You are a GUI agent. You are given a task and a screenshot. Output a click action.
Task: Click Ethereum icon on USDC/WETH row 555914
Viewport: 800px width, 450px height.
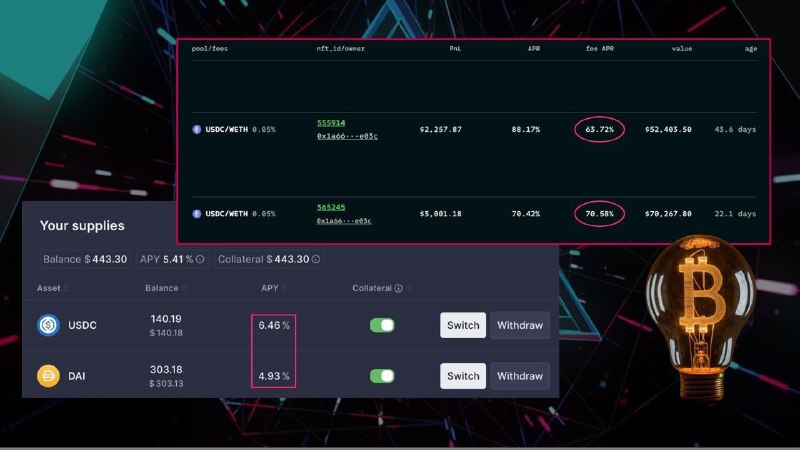[x=196, y=130]
